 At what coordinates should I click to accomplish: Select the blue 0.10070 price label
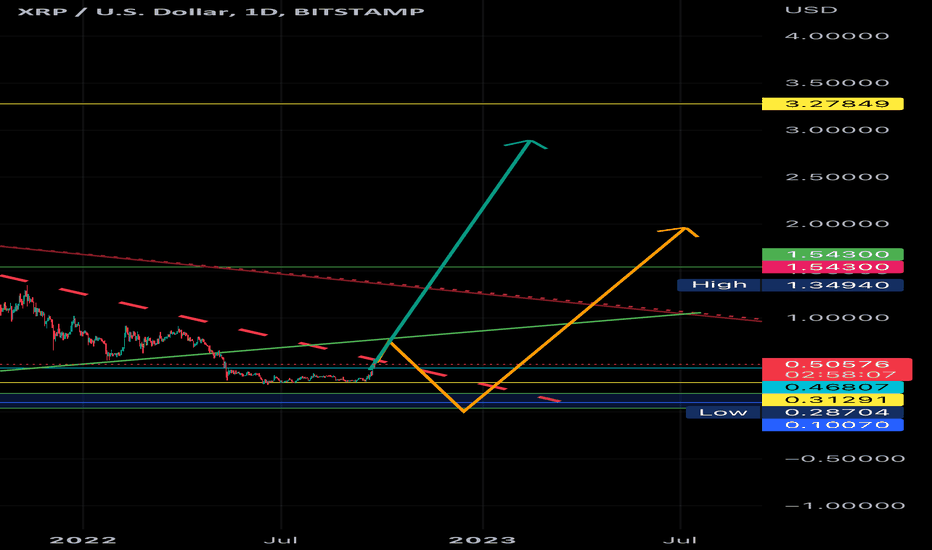click(832, 425)
